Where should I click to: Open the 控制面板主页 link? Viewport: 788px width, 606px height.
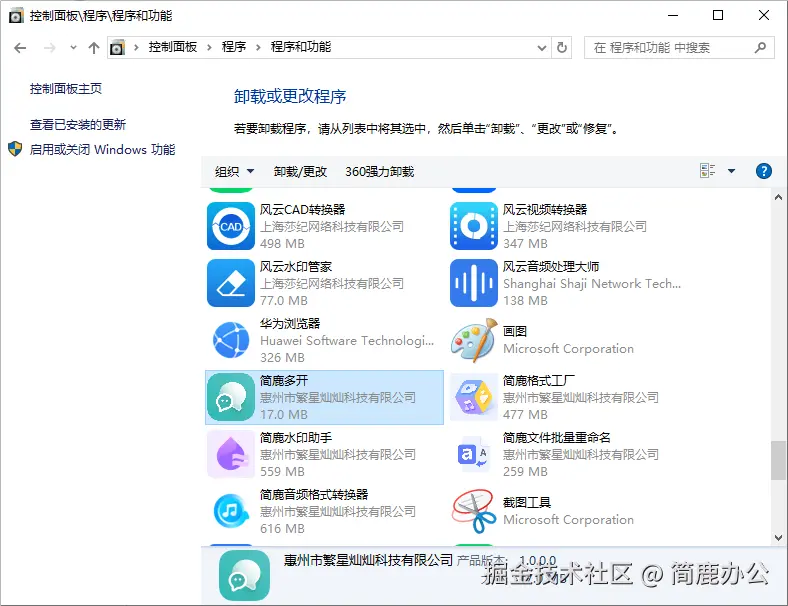[66, 88]
